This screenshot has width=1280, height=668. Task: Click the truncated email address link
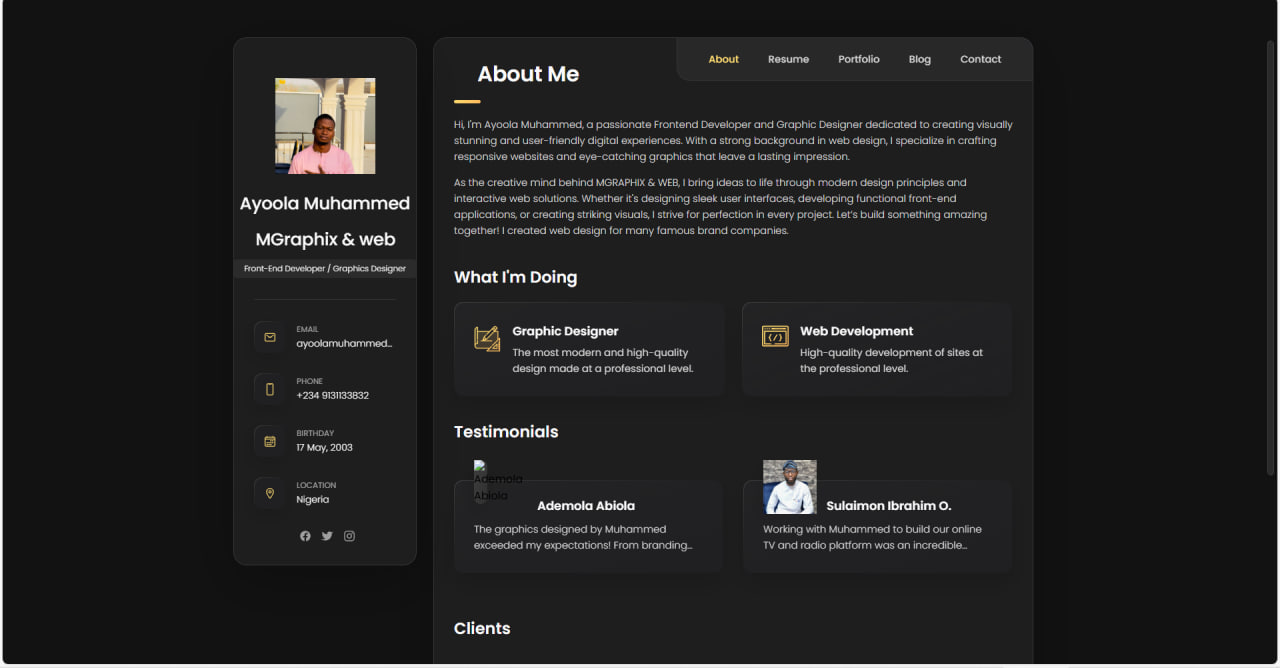point(346,343)
